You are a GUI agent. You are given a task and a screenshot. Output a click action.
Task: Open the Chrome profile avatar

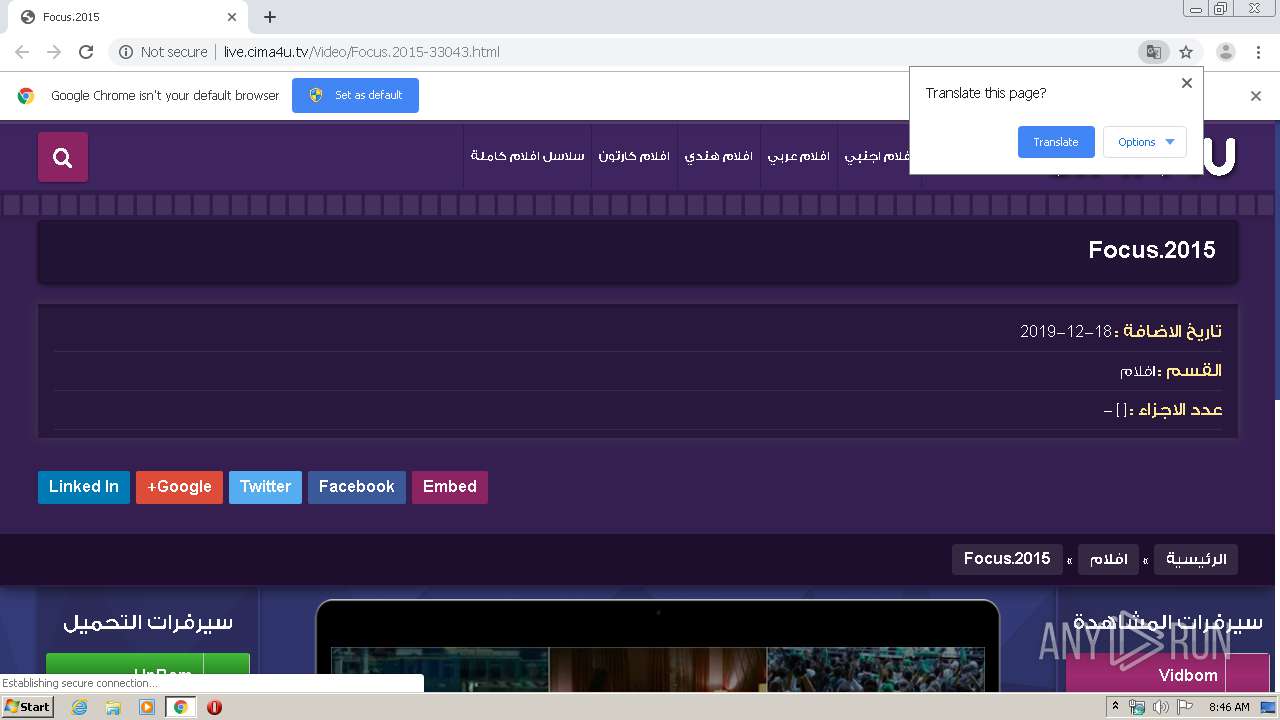pos(1226,52)
